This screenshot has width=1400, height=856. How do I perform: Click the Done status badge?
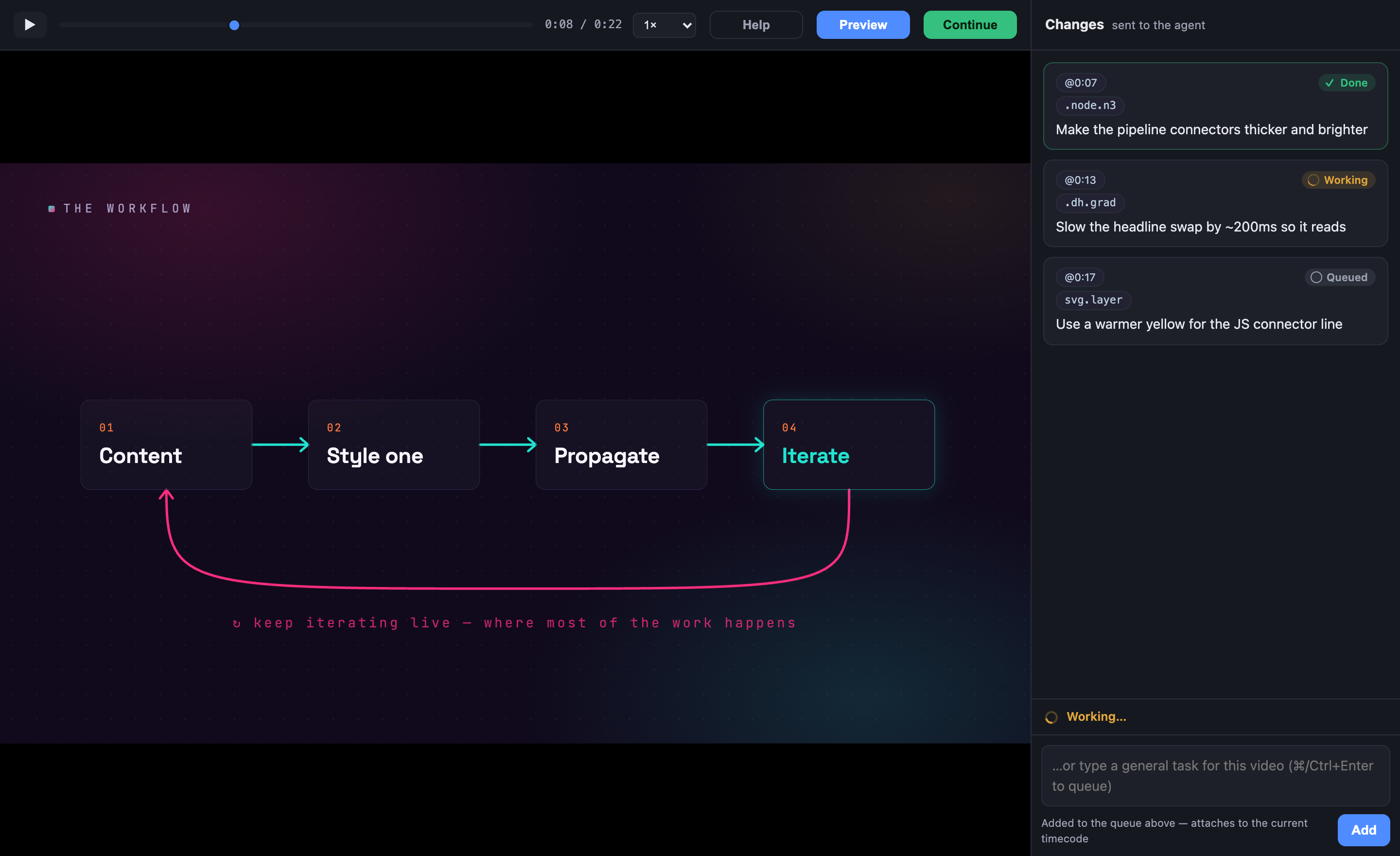[1346, 82]
